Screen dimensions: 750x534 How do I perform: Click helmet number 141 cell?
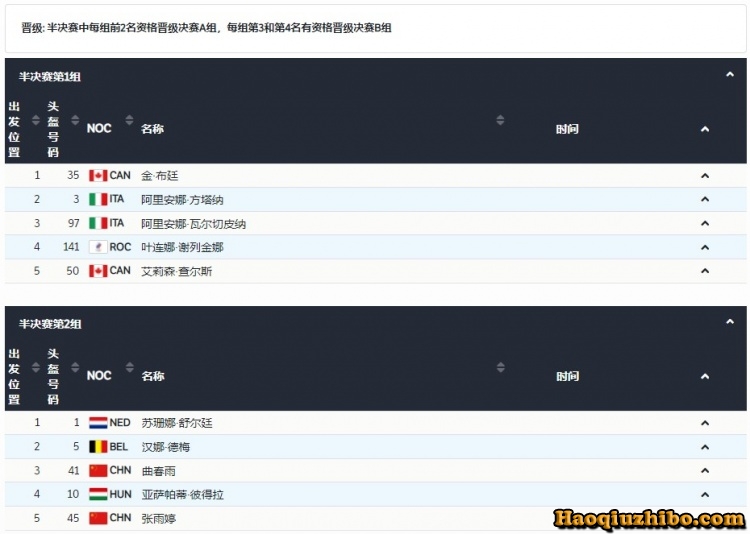pyautogui.click(x=71, y=247)
